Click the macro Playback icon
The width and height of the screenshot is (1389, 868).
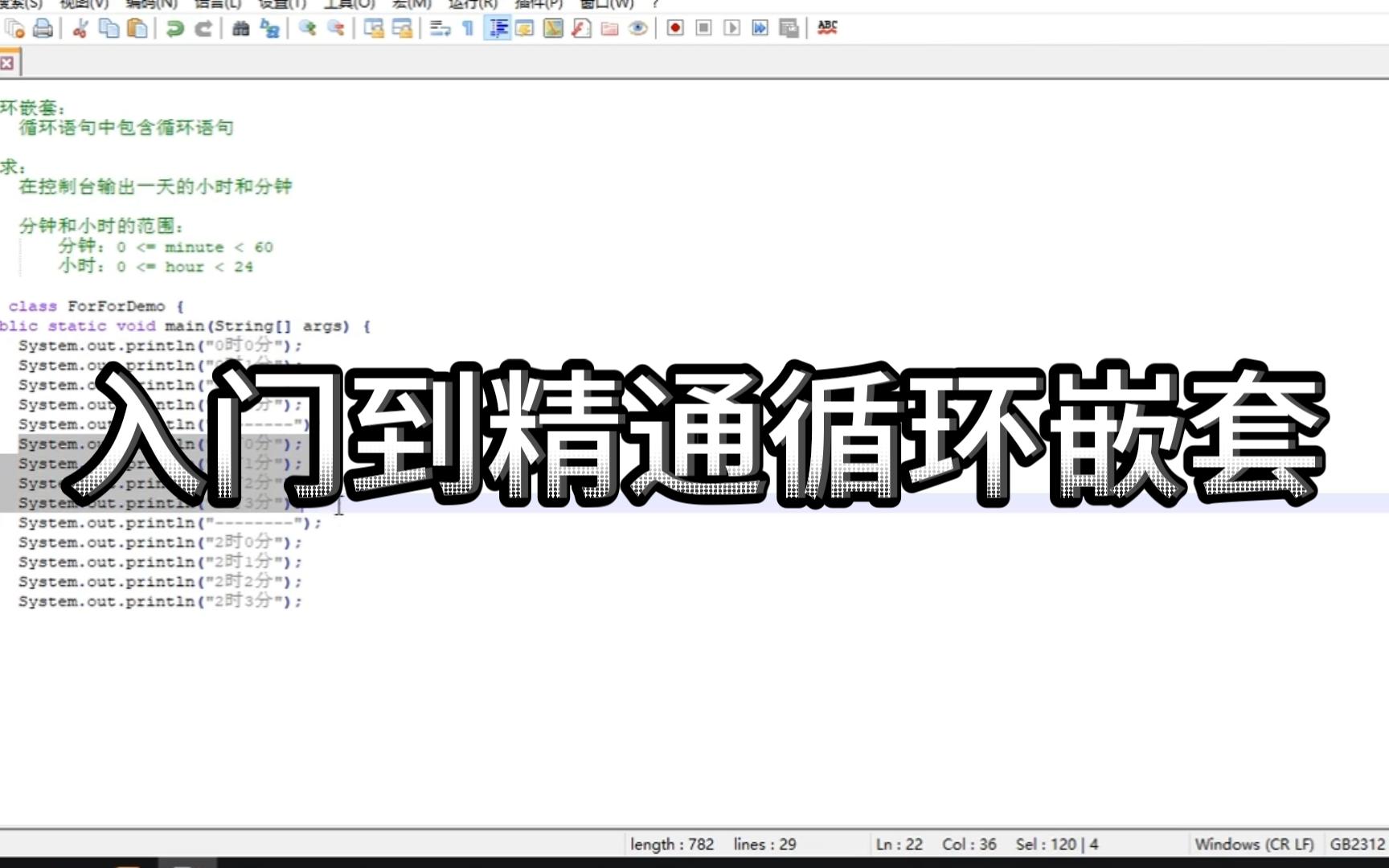click(731, 29)
